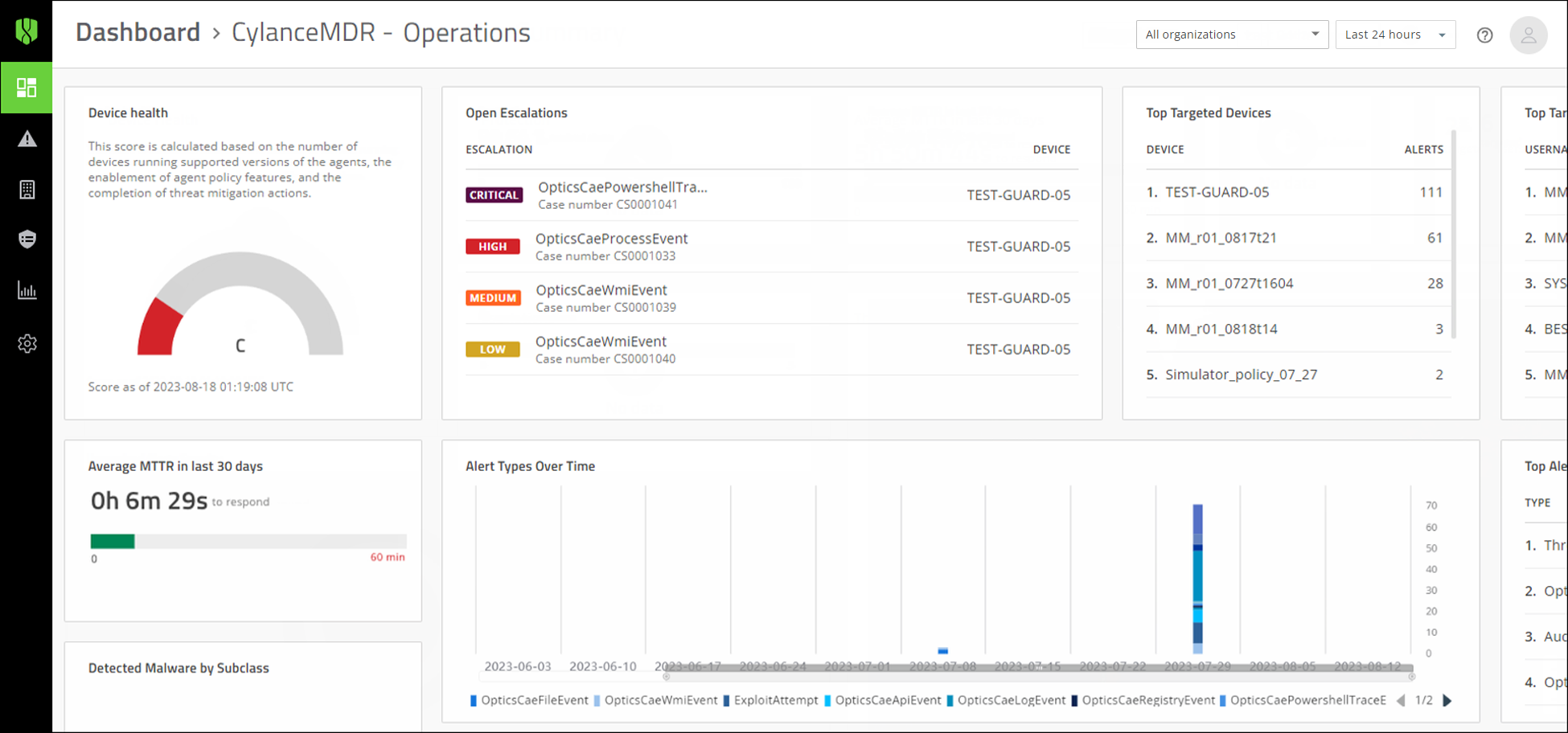Toggle OpticsCaeRegistryEvent legend item
Screen dimensions: 1568x733
coord(1143,701)
